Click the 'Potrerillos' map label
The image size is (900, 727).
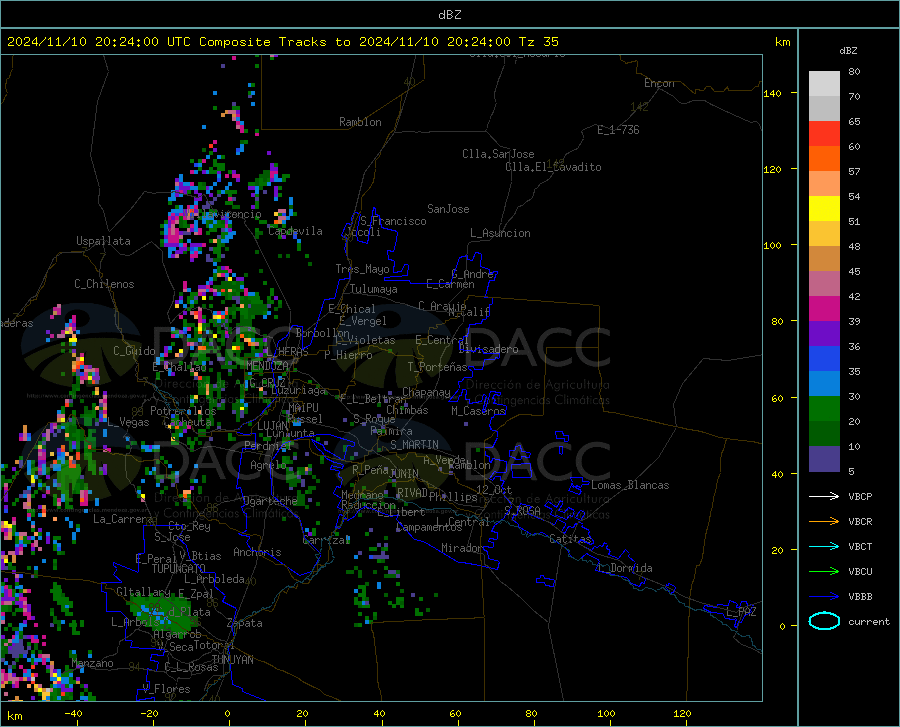point(183,411)
